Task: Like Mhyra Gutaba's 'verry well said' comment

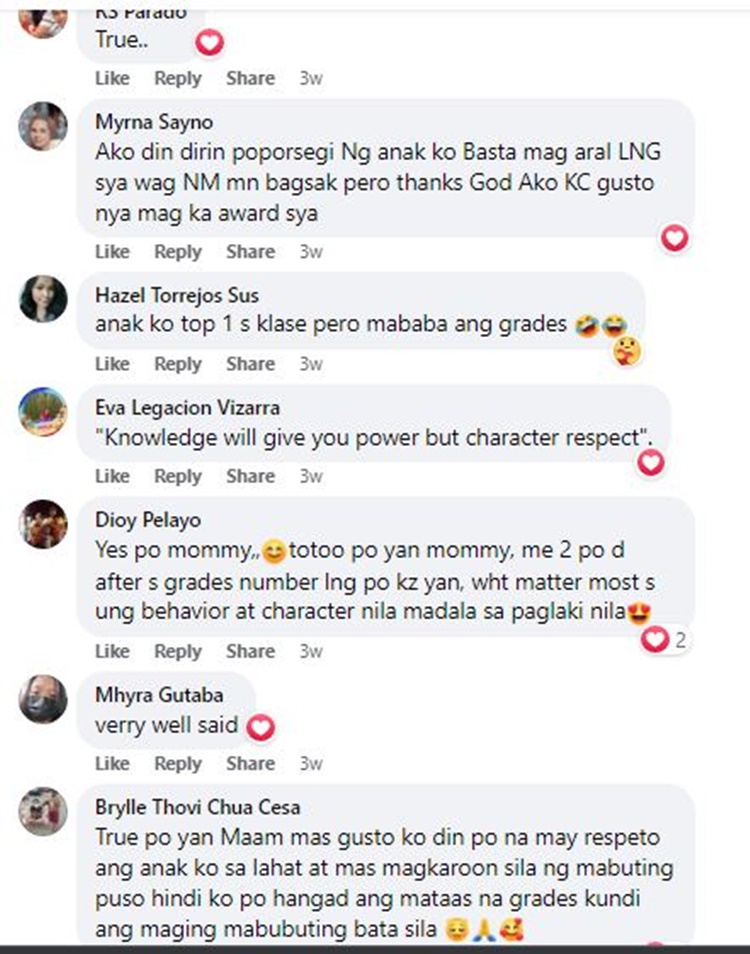Action: [x=113, y=763]
